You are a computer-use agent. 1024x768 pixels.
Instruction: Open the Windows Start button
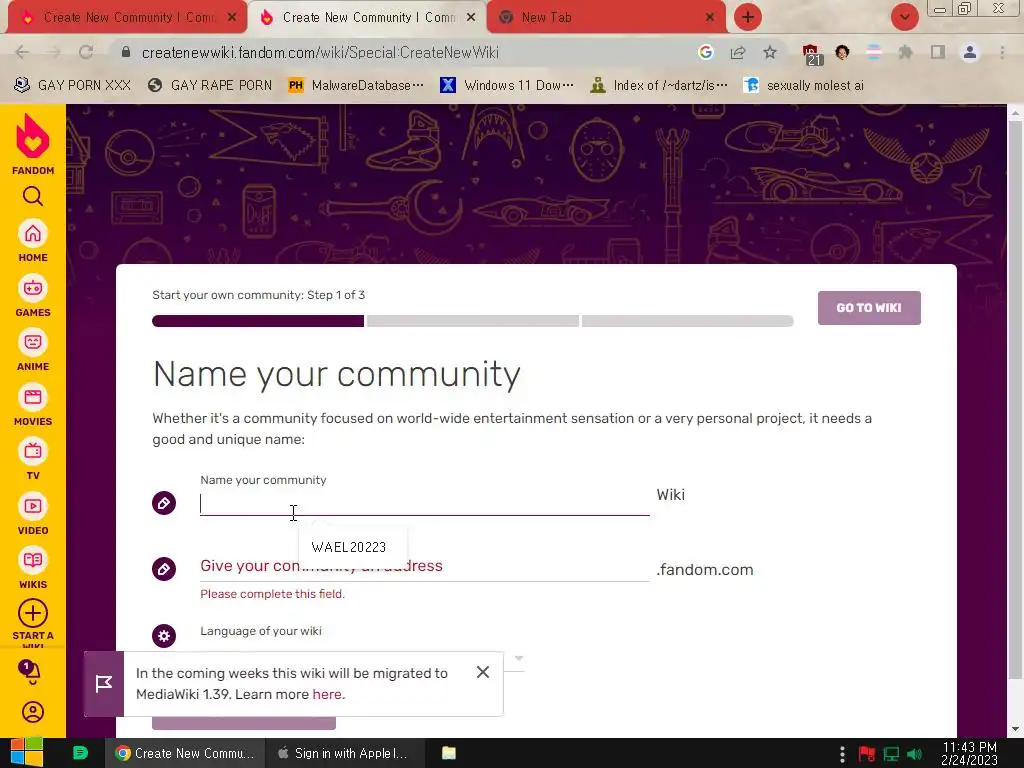pyautogui.click(x=26, y=753)
